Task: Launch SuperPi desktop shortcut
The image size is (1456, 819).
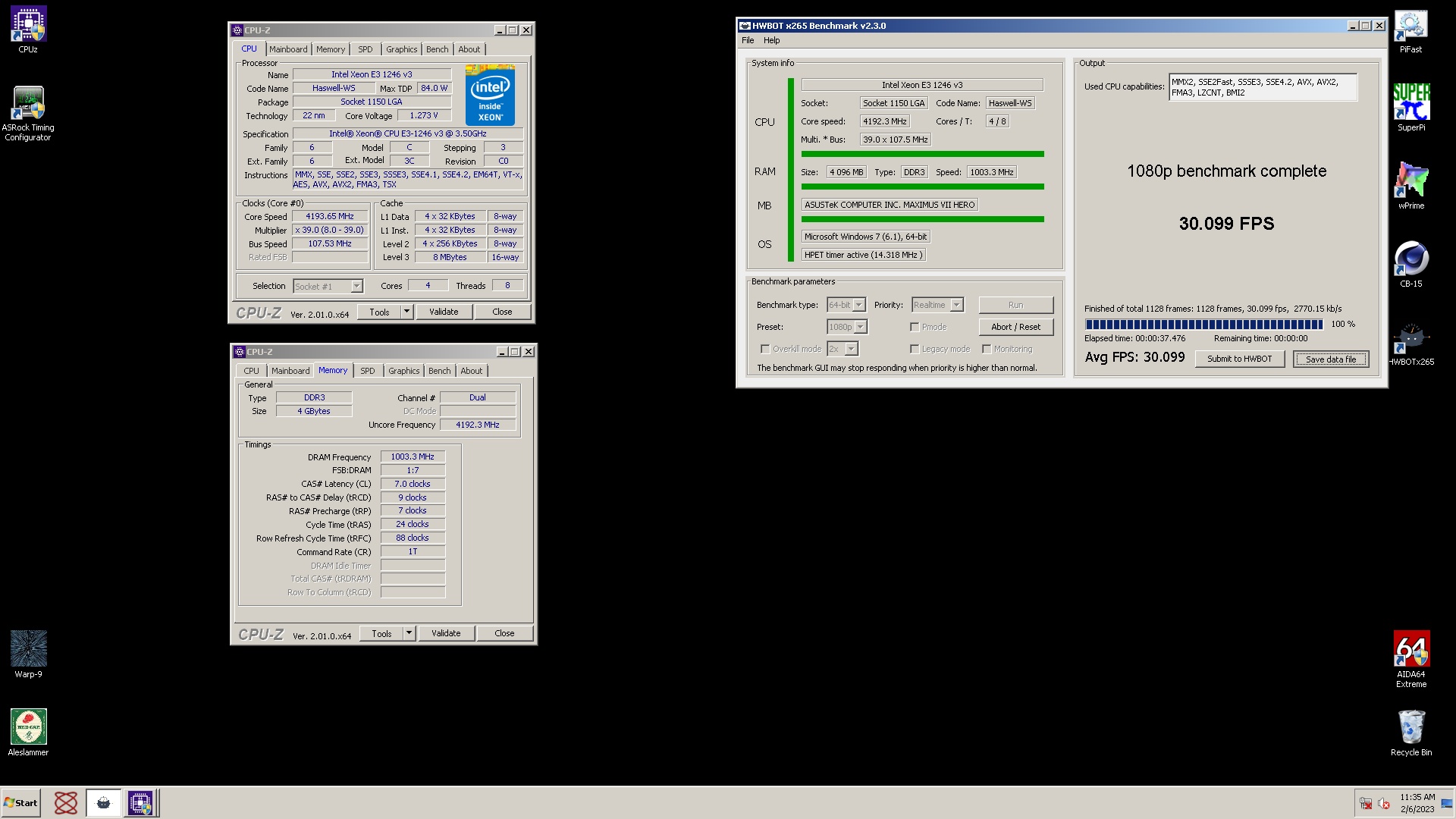Action: [x=1410, y=108]
